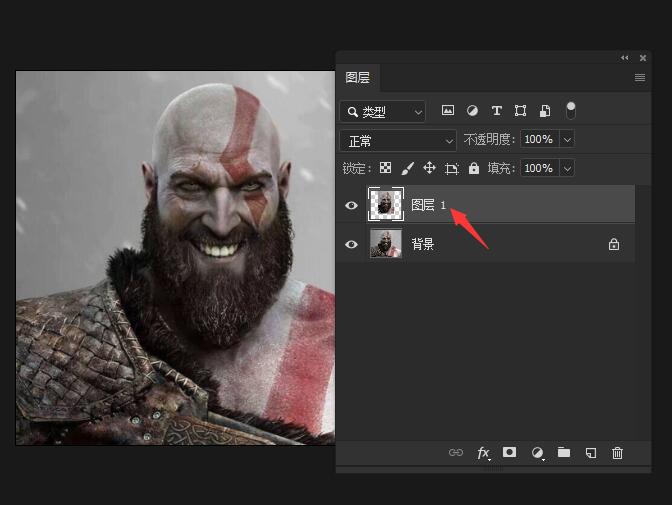
Task: Select the 背景 layer thumbnail
Action: coord(386,243)
